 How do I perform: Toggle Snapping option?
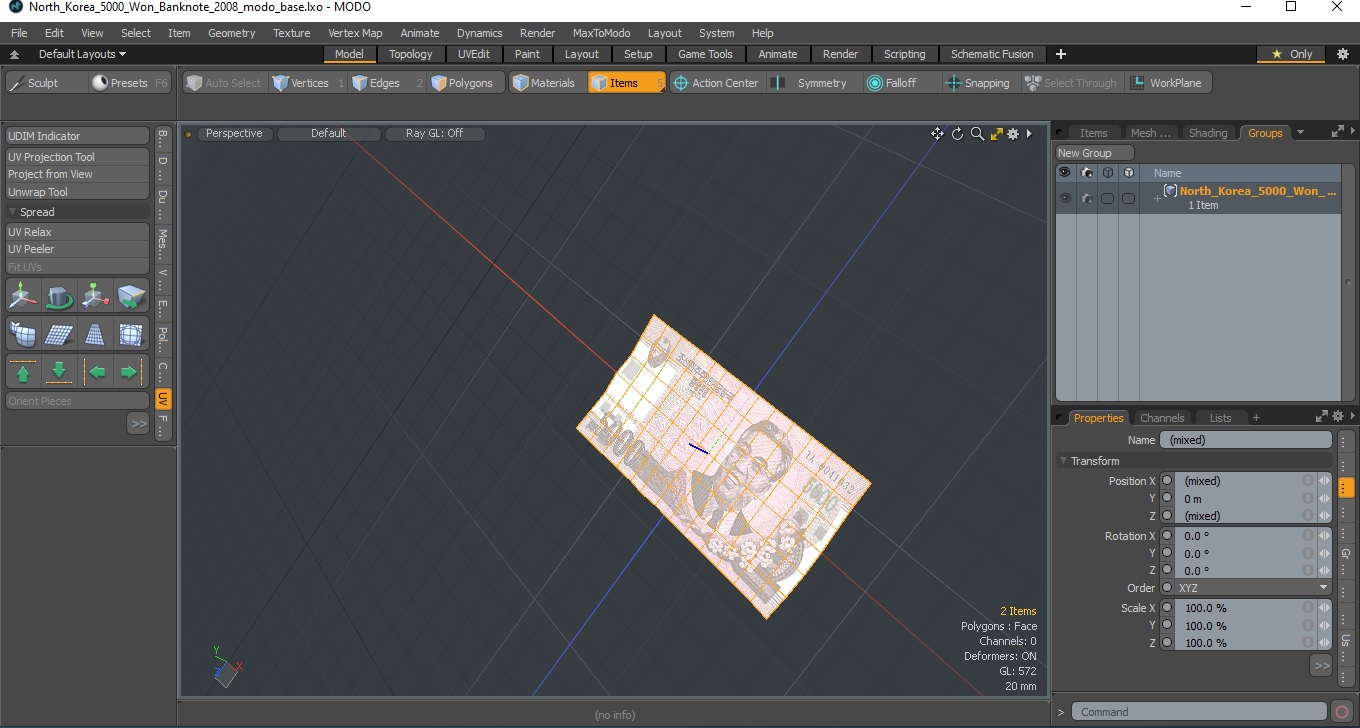[977, 83]
